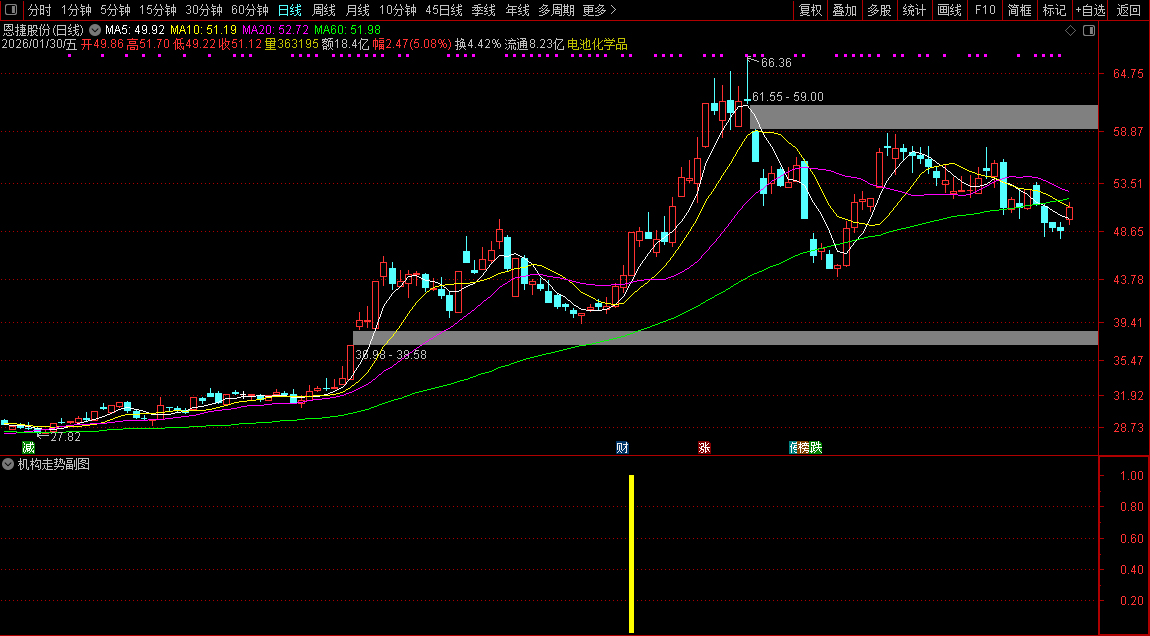Click the 恩捷股份(日线) stock title
Screen dimensions: 1150x636
tap(43, 31)
